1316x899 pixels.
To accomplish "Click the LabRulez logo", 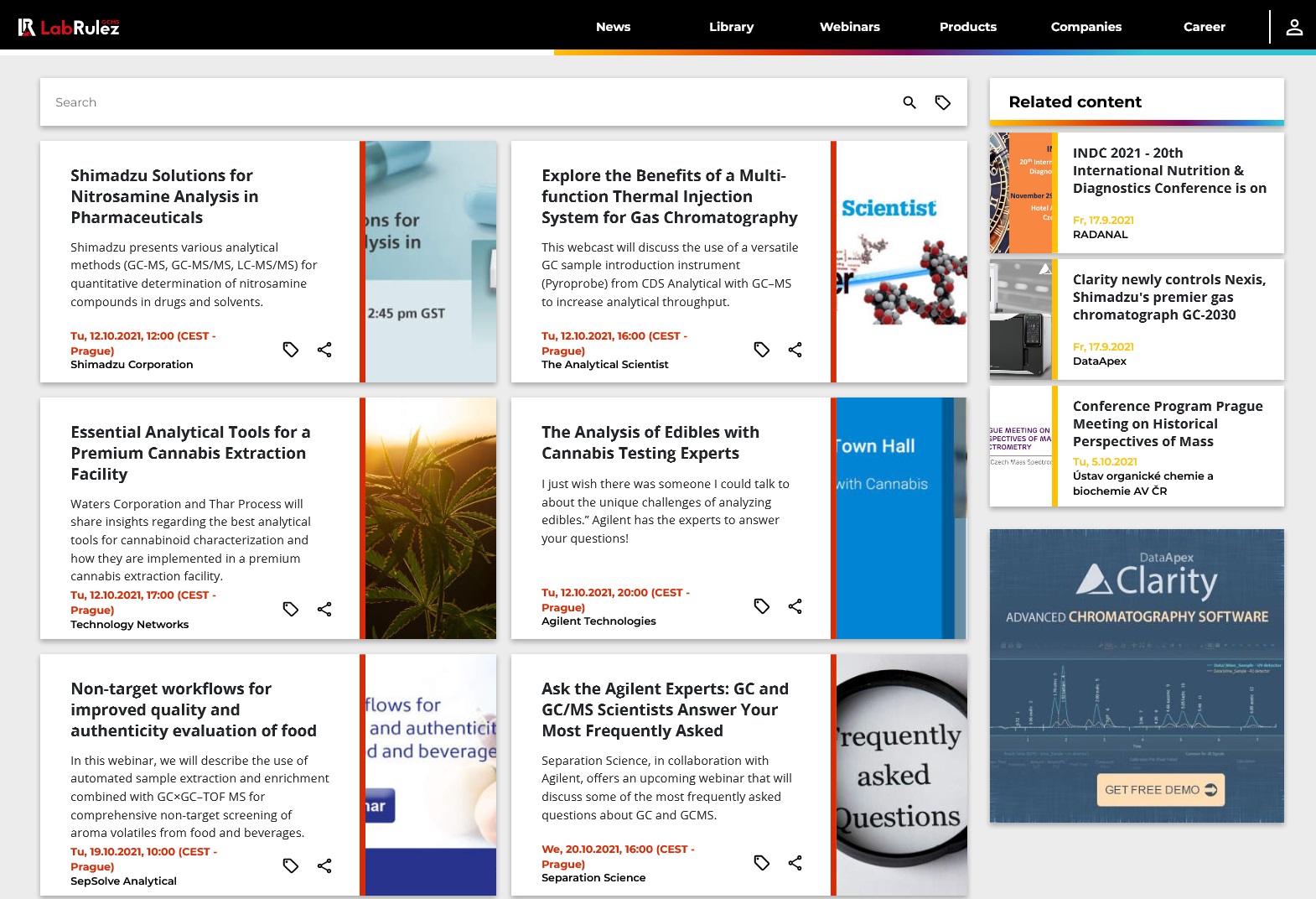I will [x=69, y=27].
